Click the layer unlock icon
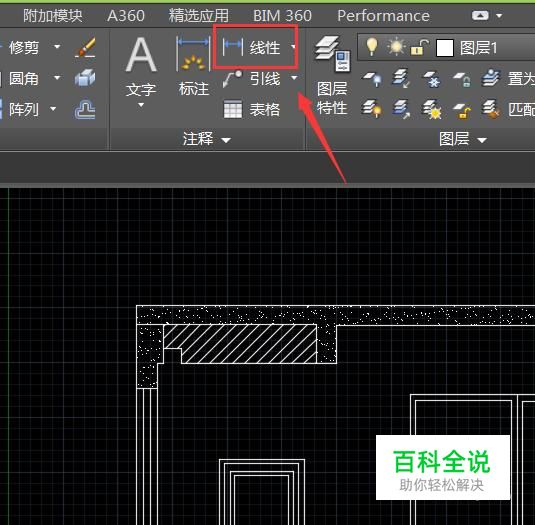The height and width of the screenshot is (525, 535). point(462,110)
